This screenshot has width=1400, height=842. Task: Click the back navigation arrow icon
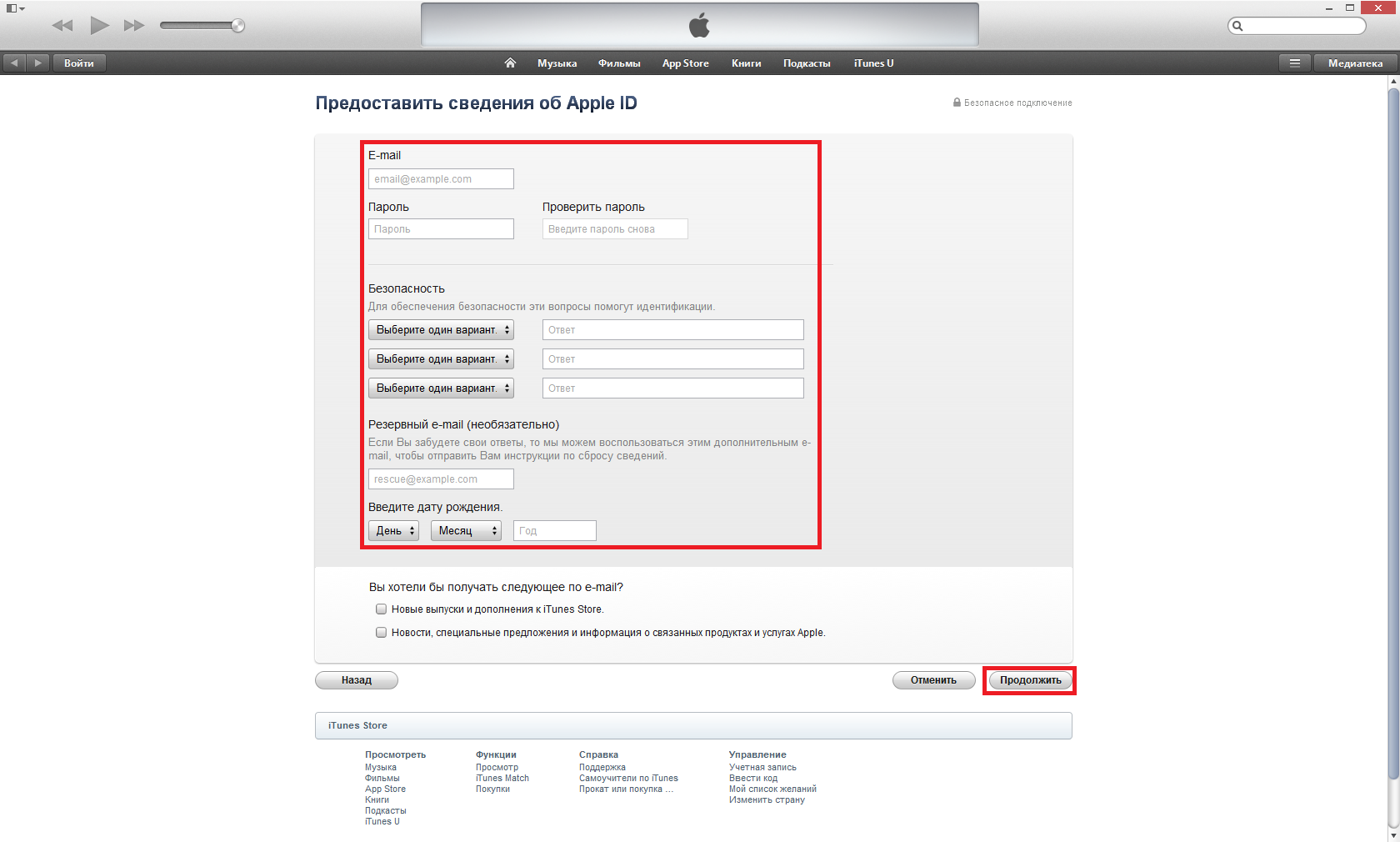tap(14, 63)
